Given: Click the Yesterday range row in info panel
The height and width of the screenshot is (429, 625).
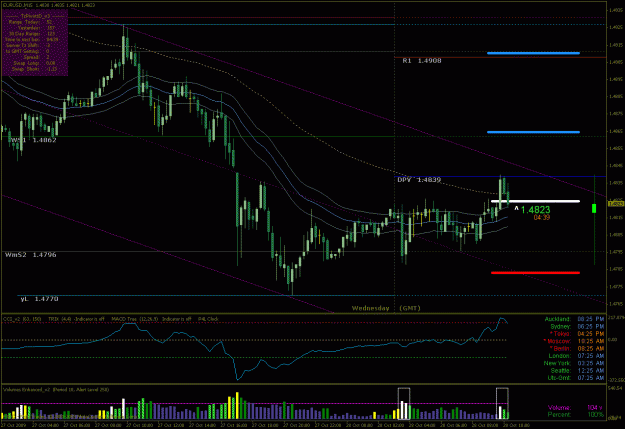Looking at the screenshot, I should (36, 28).
